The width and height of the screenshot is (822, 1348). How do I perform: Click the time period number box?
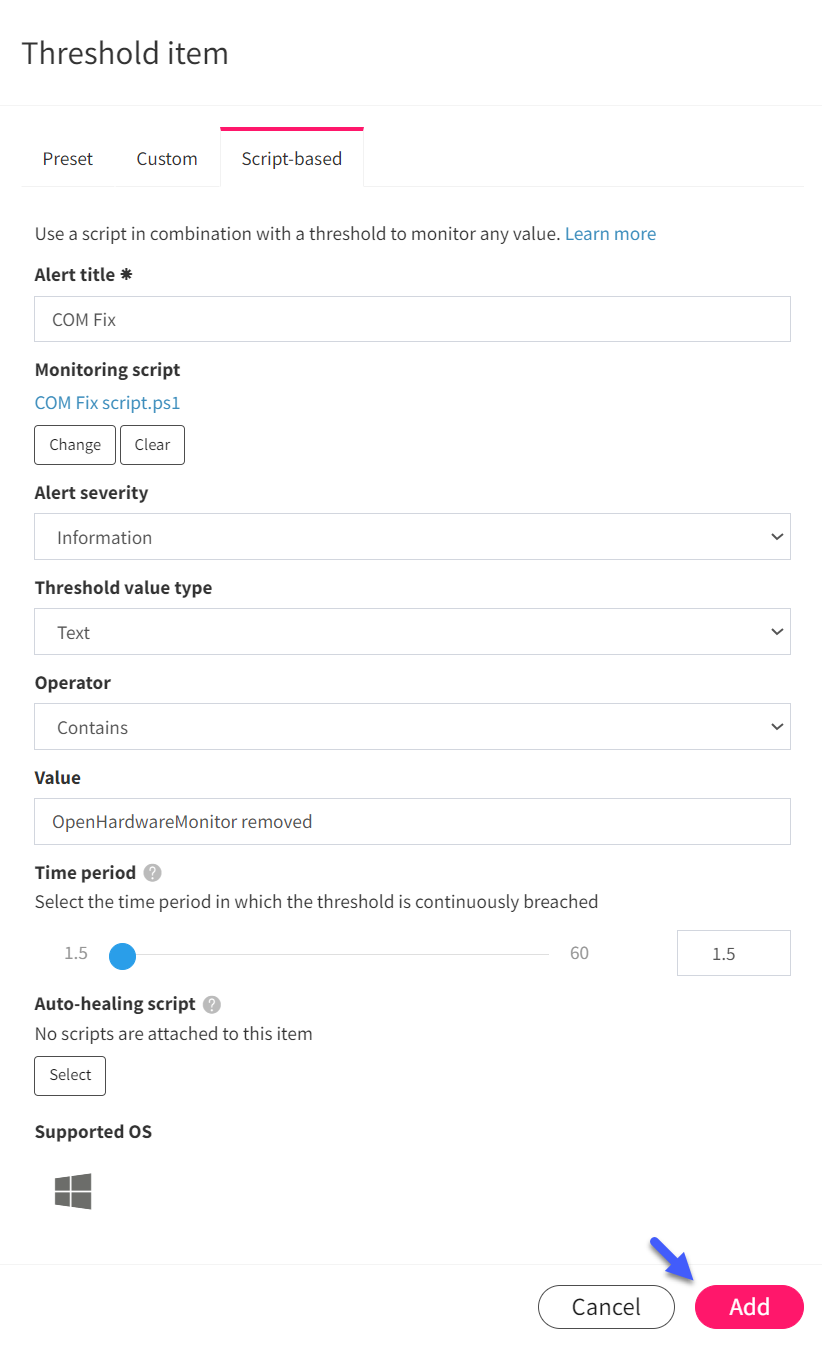(x=734, y=953)
